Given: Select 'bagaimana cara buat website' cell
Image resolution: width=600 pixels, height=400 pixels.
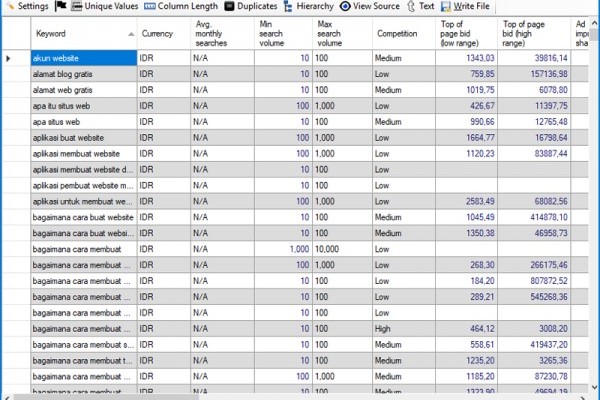Looking at the screenshot, I should [84, 217].
